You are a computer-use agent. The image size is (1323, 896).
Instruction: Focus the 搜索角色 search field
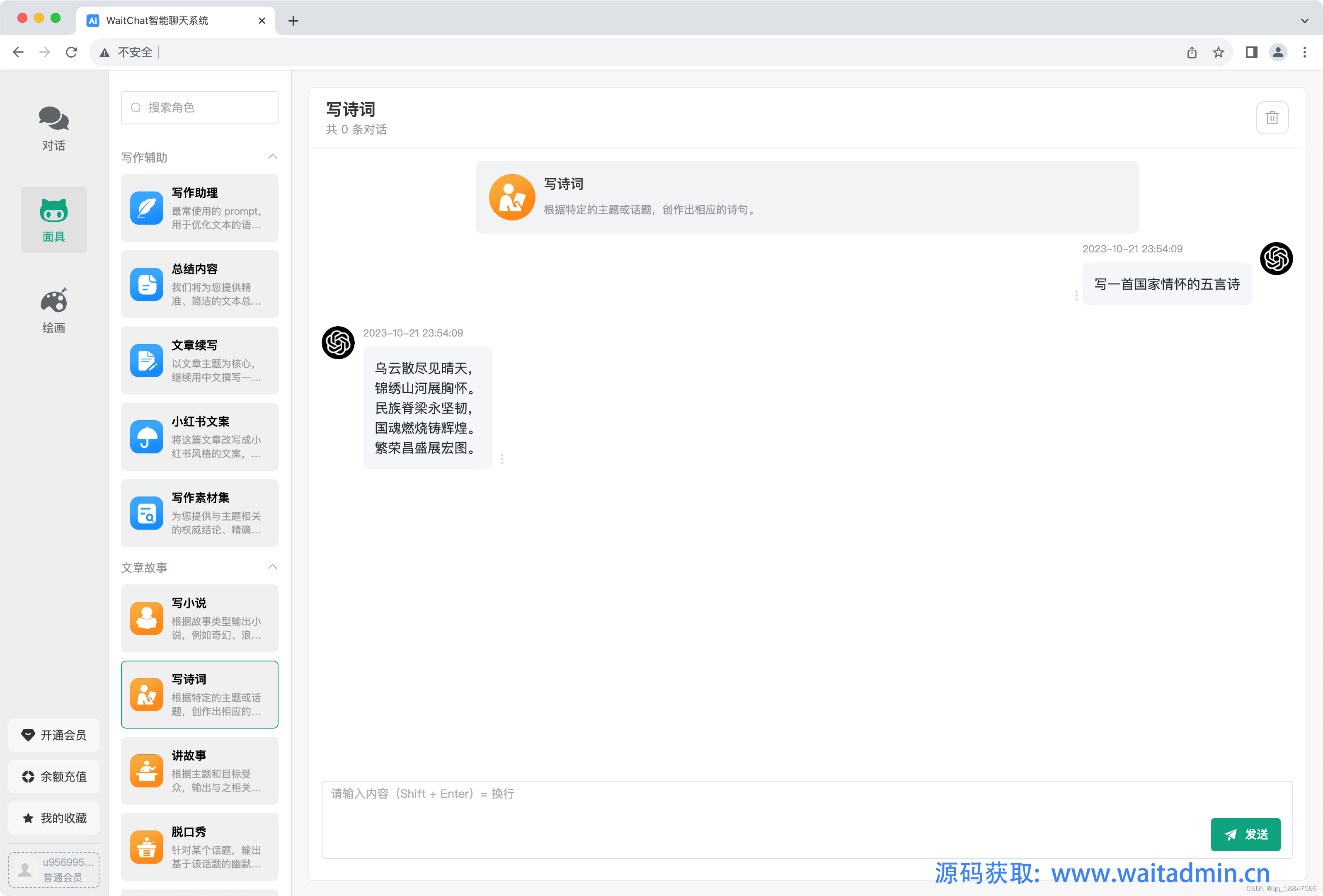pos(199,108)
